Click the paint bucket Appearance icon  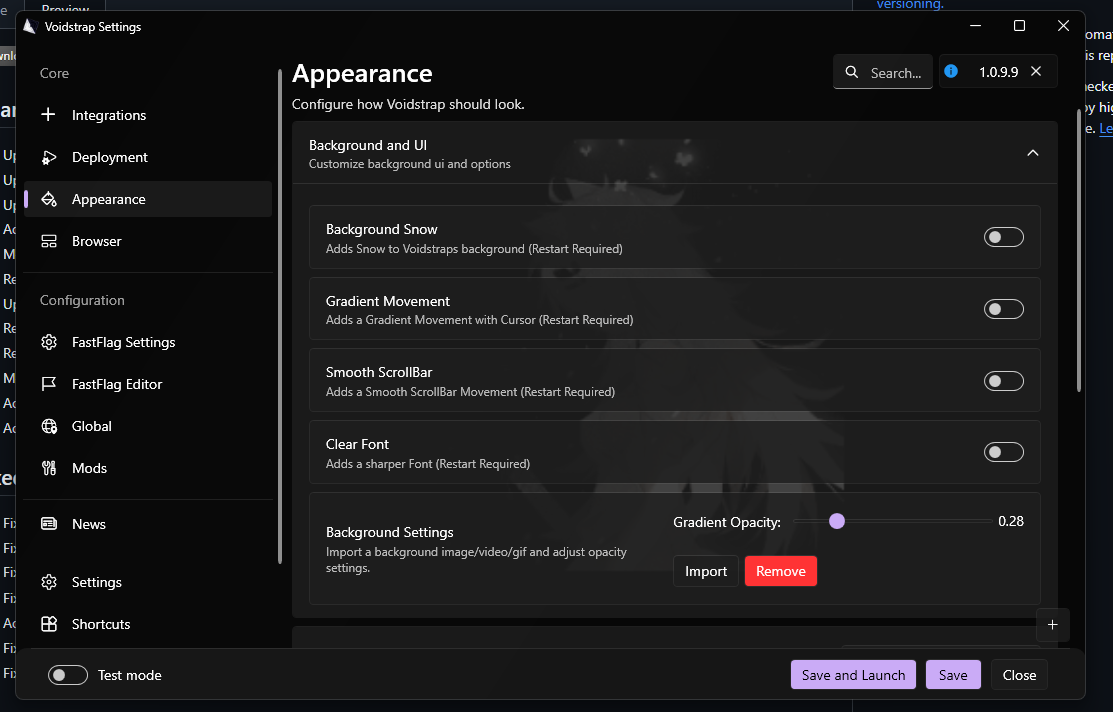pyautogui.click(x=48, y=199)
